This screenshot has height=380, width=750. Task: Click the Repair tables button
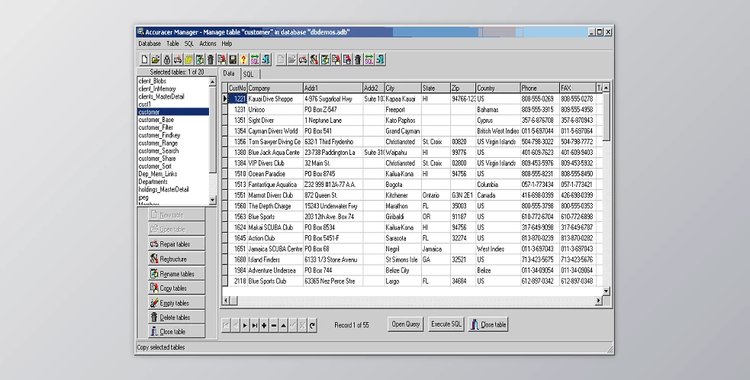176,244
